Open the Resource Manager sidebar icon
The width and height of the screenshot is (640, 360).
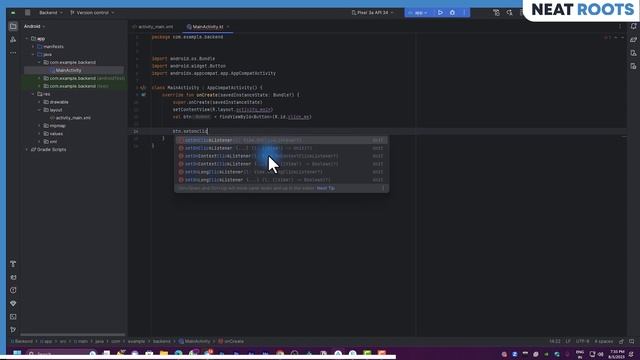coord(13,40)
